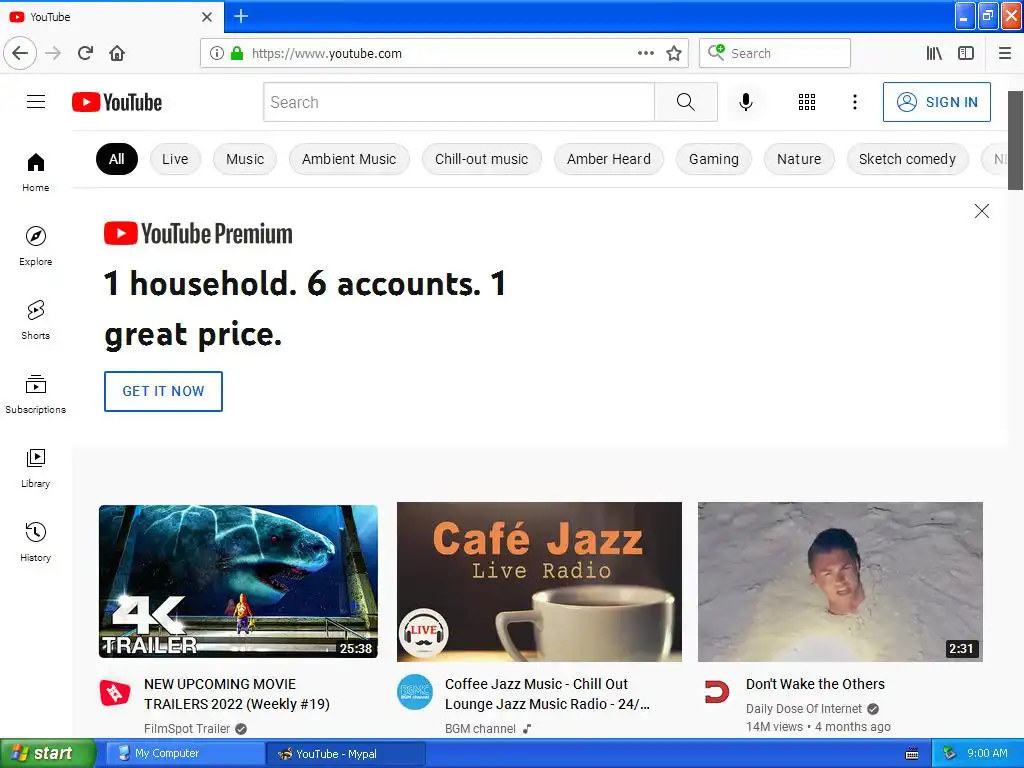This screenshot has width=1024, height=768.
Task: Open Library in the sidebar
Action: tap(35, 468)
